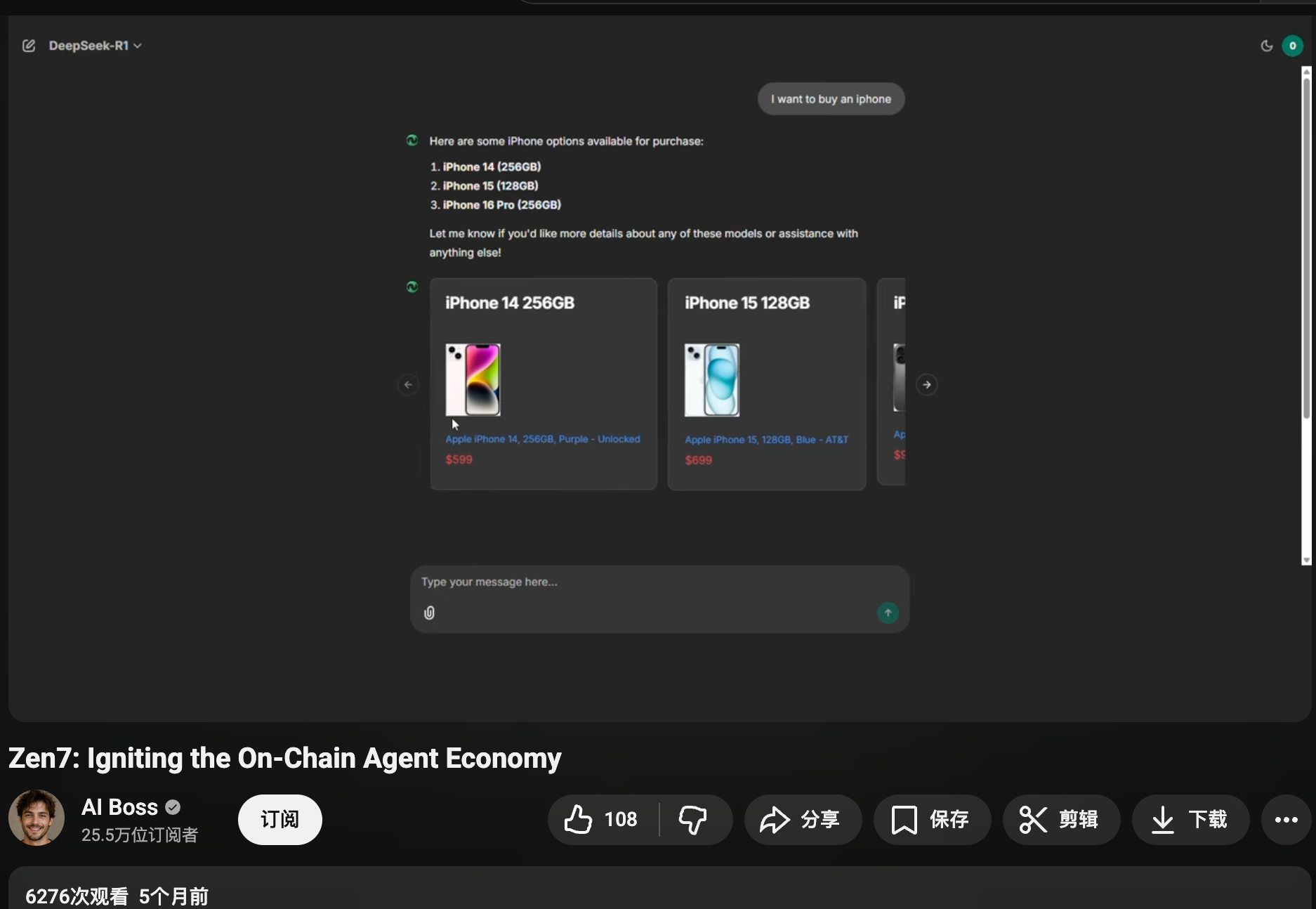
Task: Click the iPhone 15 (128GB) list item
Action: tap(490, 185)
